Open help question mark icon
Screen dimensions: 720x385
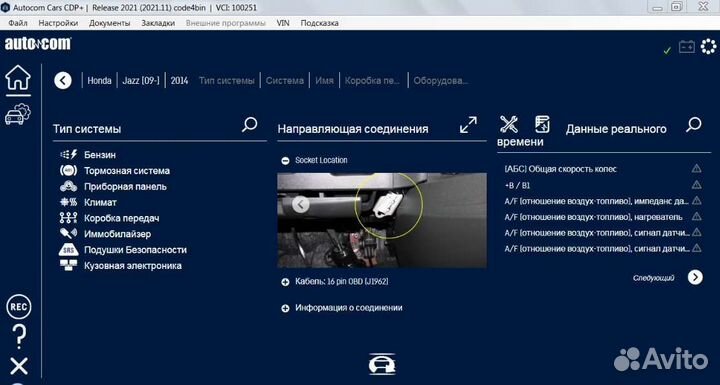click(x=19, y=336)
